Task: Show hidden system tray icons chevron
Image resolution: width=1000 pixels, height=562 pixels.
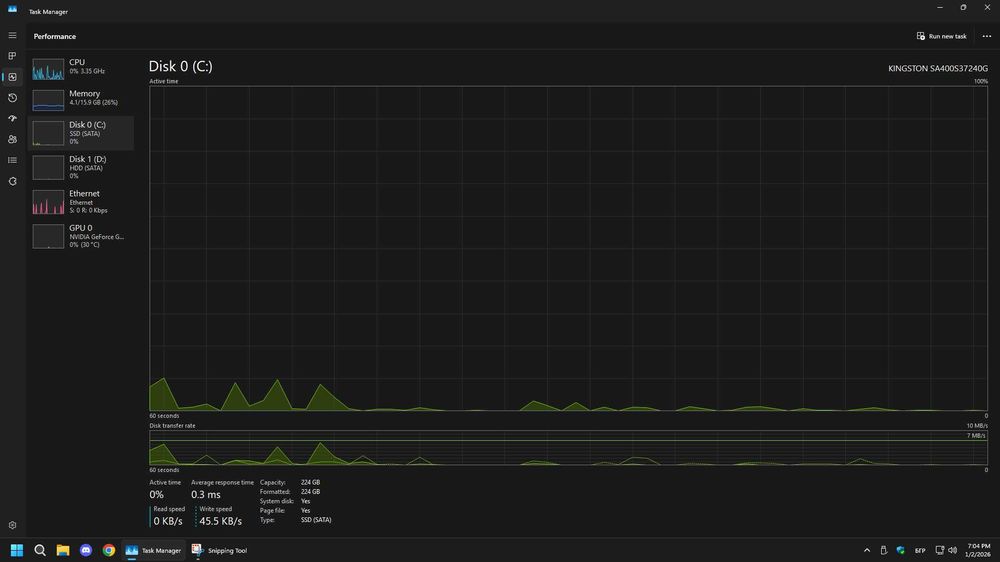Action: pos(867,550)
